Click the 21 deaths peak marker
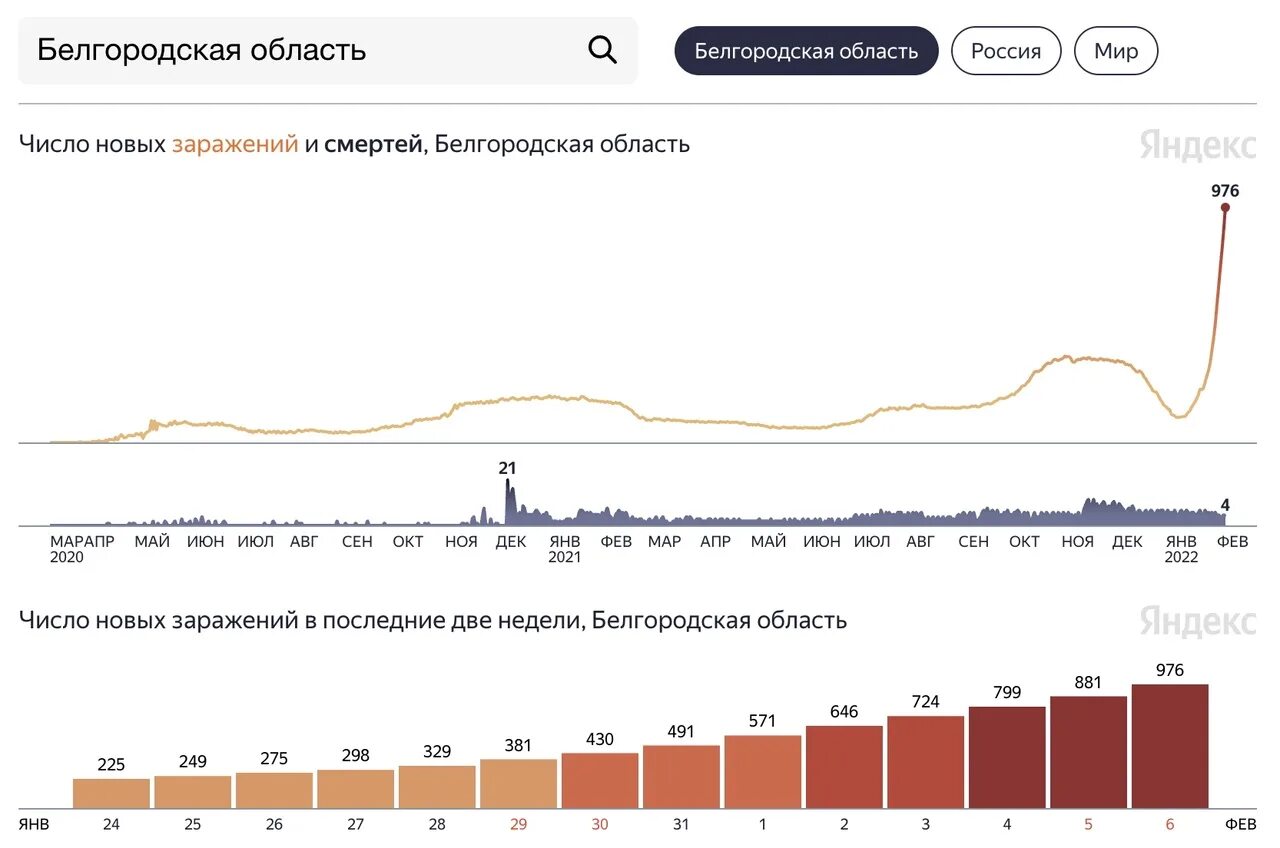 [x=507, y=482]
